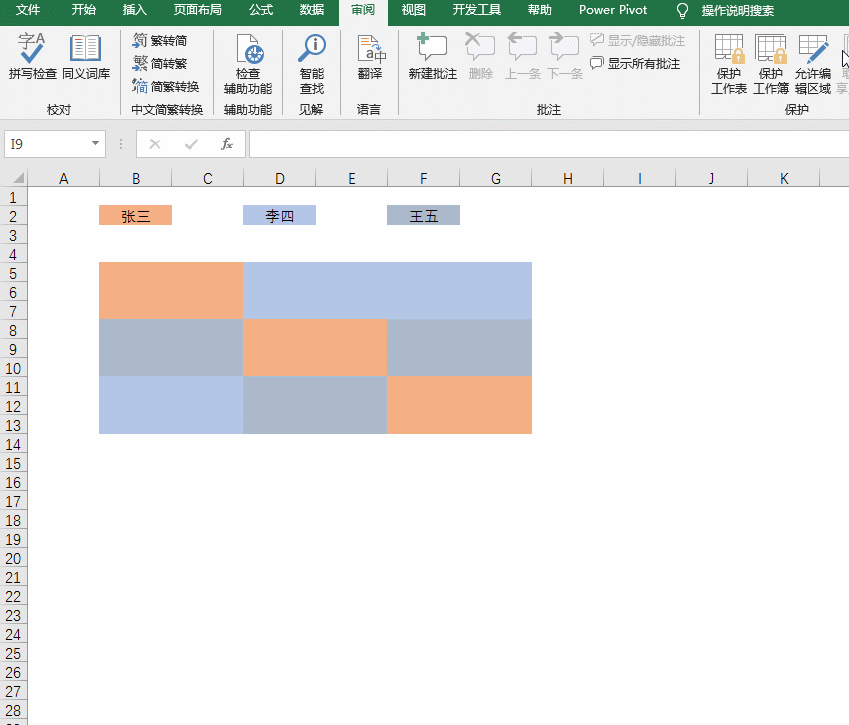Click the 操作说明搜索 search box
Screen dimensions: 849x725
click(x=737, y=10)
